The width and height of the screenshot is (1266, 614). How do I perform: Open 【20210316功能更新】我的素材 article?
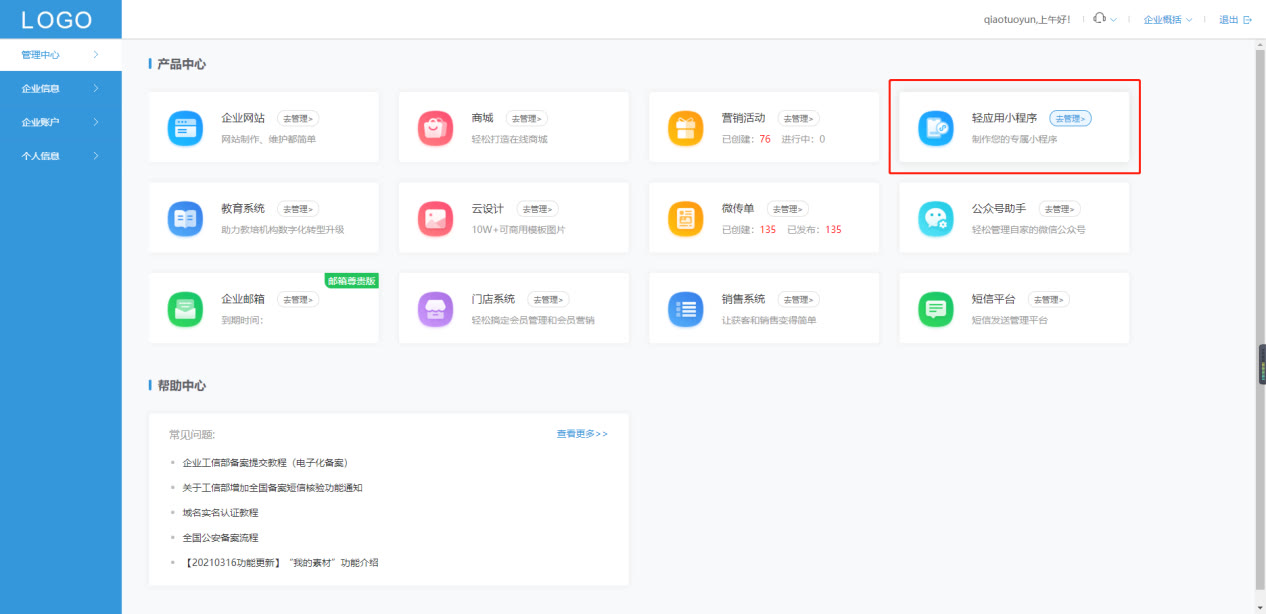tap(281, 563)
